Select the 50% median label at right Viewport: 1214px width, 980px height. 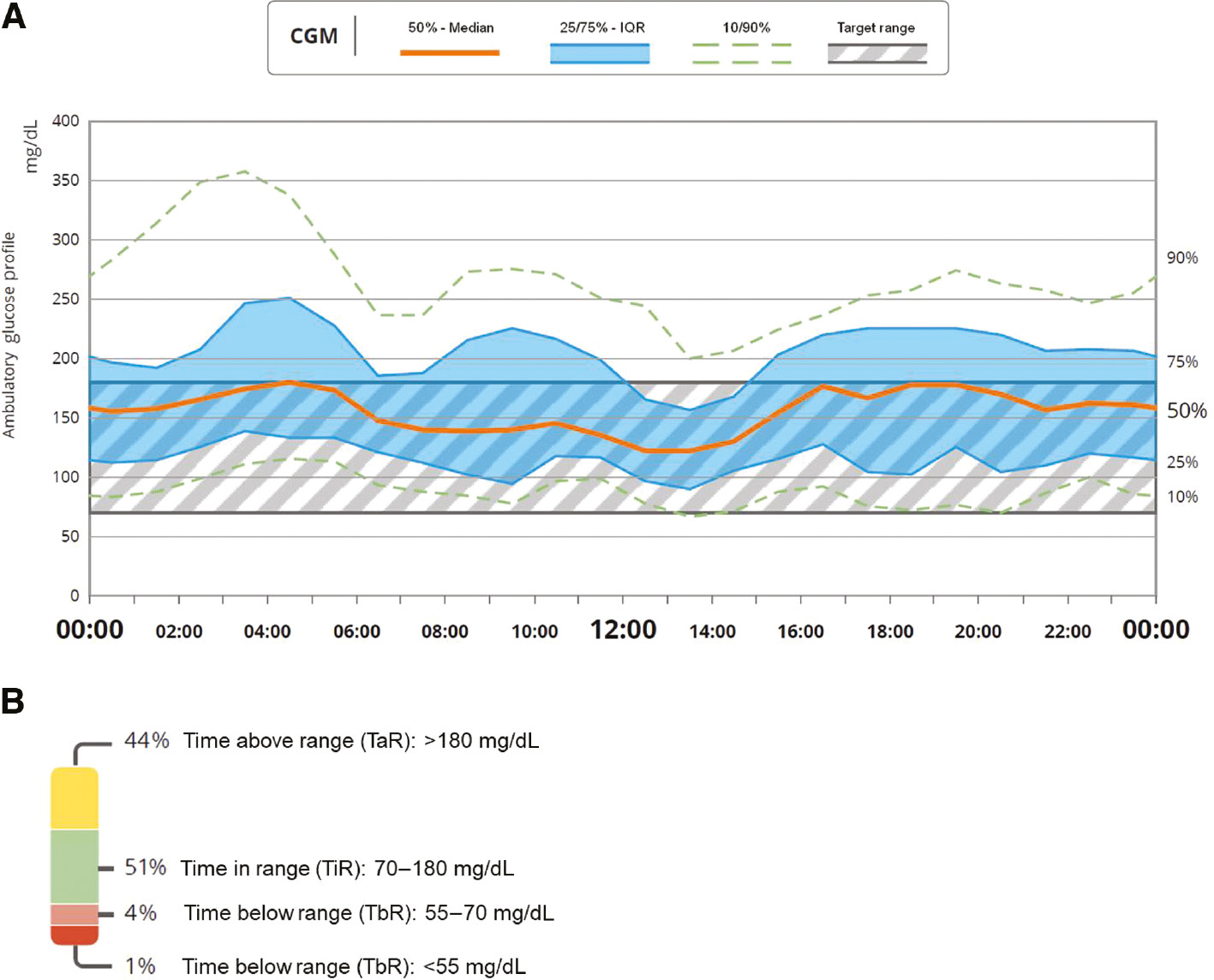[1187, 411]
